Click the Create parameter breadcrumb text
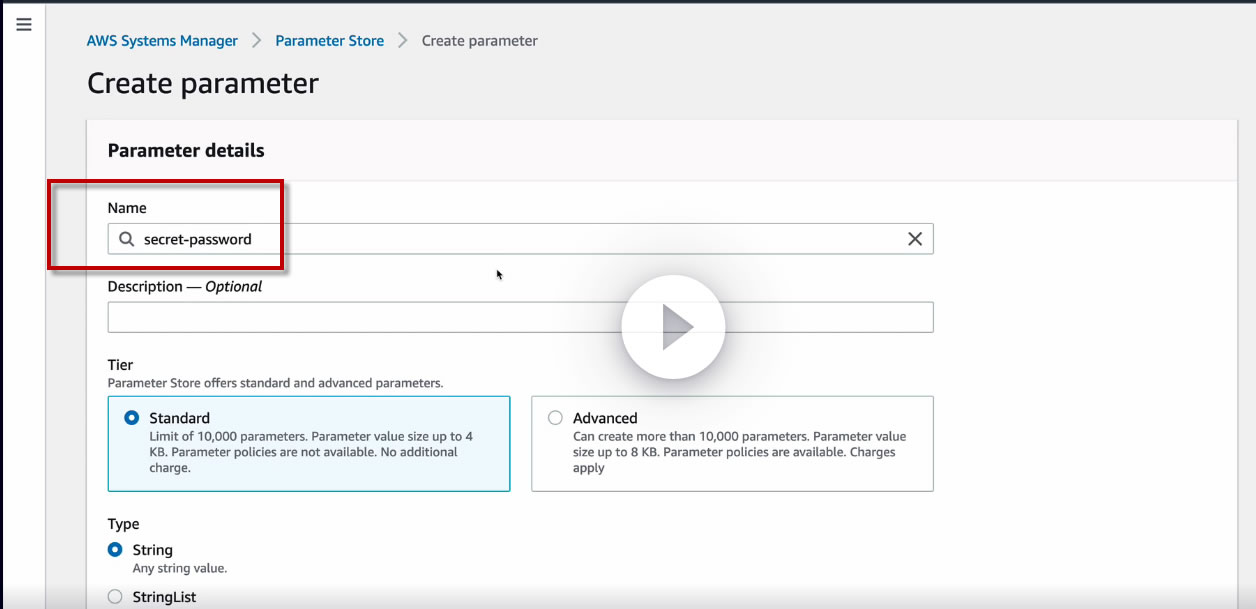The width and height of the screenshot is (1256, 609). coord(480,41)
